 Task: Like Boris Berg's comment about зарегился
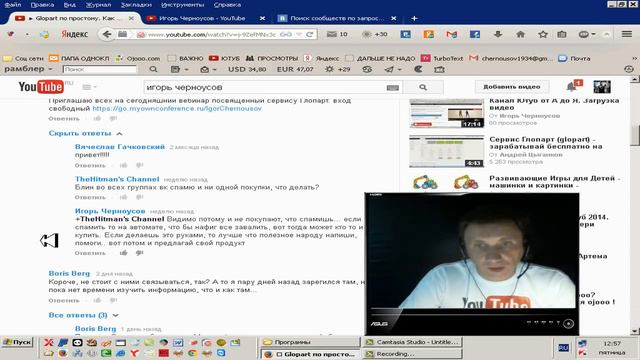[x=97, y=300]
